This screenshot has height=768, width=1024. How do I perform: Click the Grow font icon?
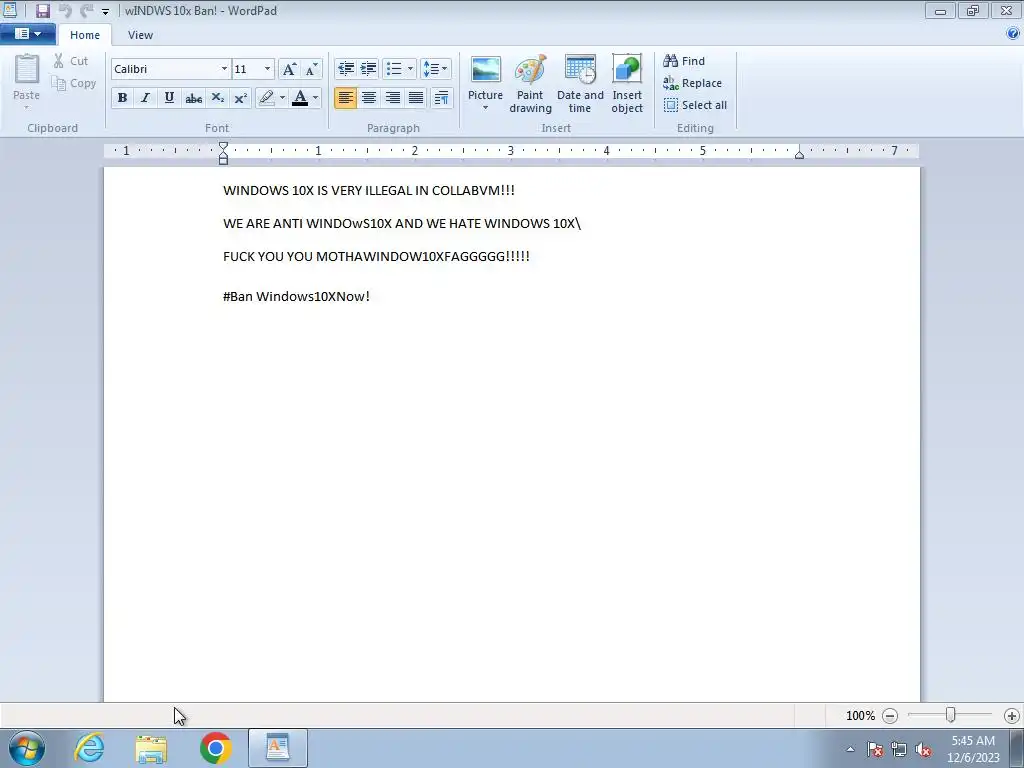pos(289,69)
